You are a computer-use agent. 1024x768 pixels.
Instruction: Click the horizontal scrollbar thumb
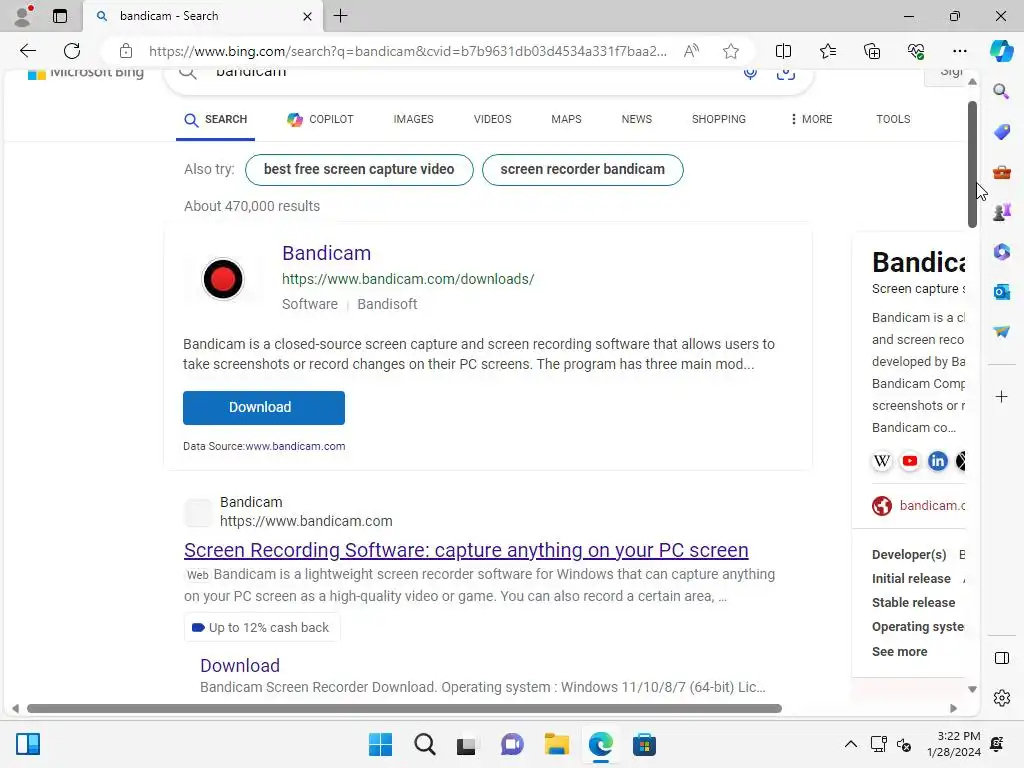(404, 709)
